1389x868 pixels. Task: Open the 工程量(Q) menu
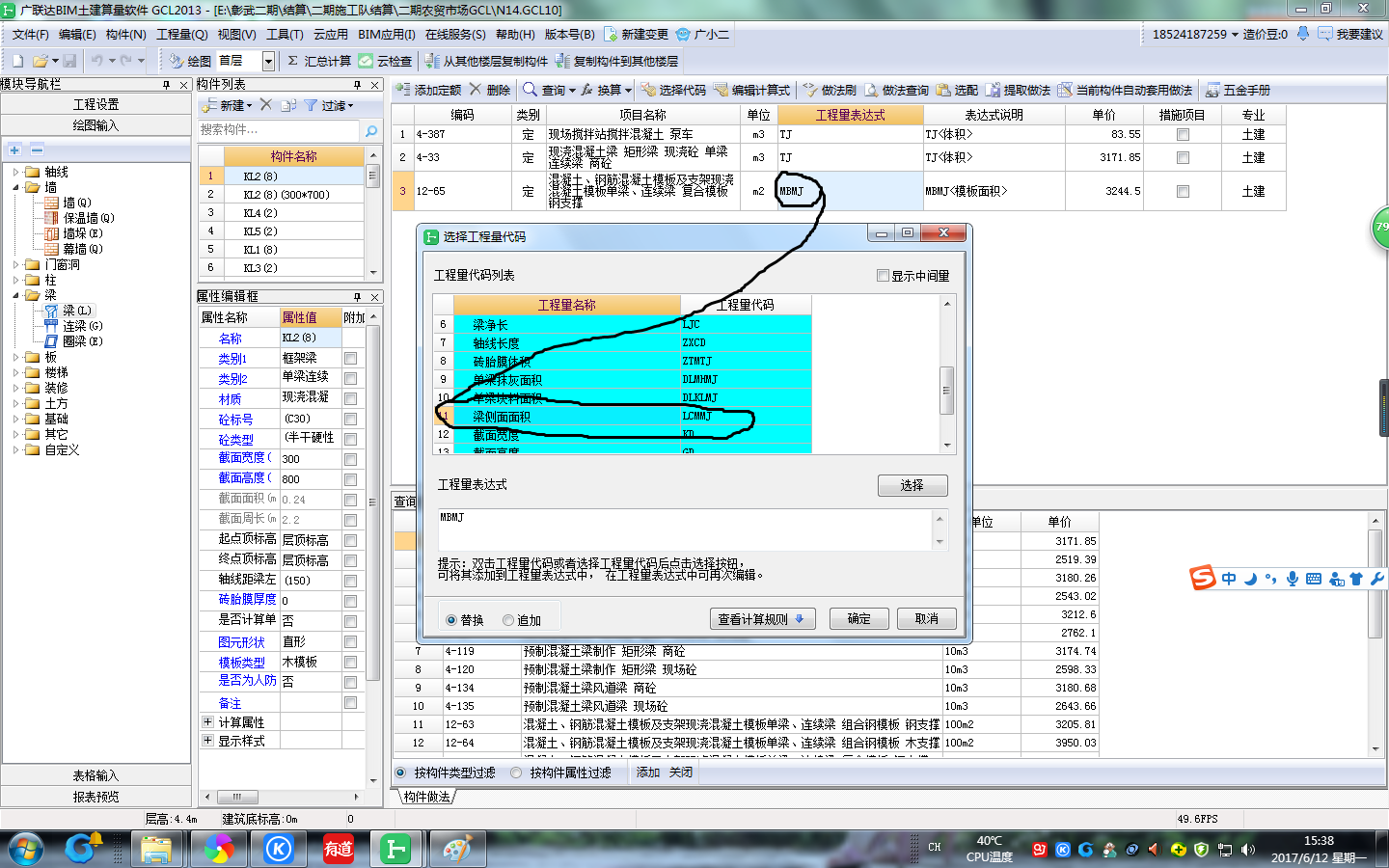(182, 34)
